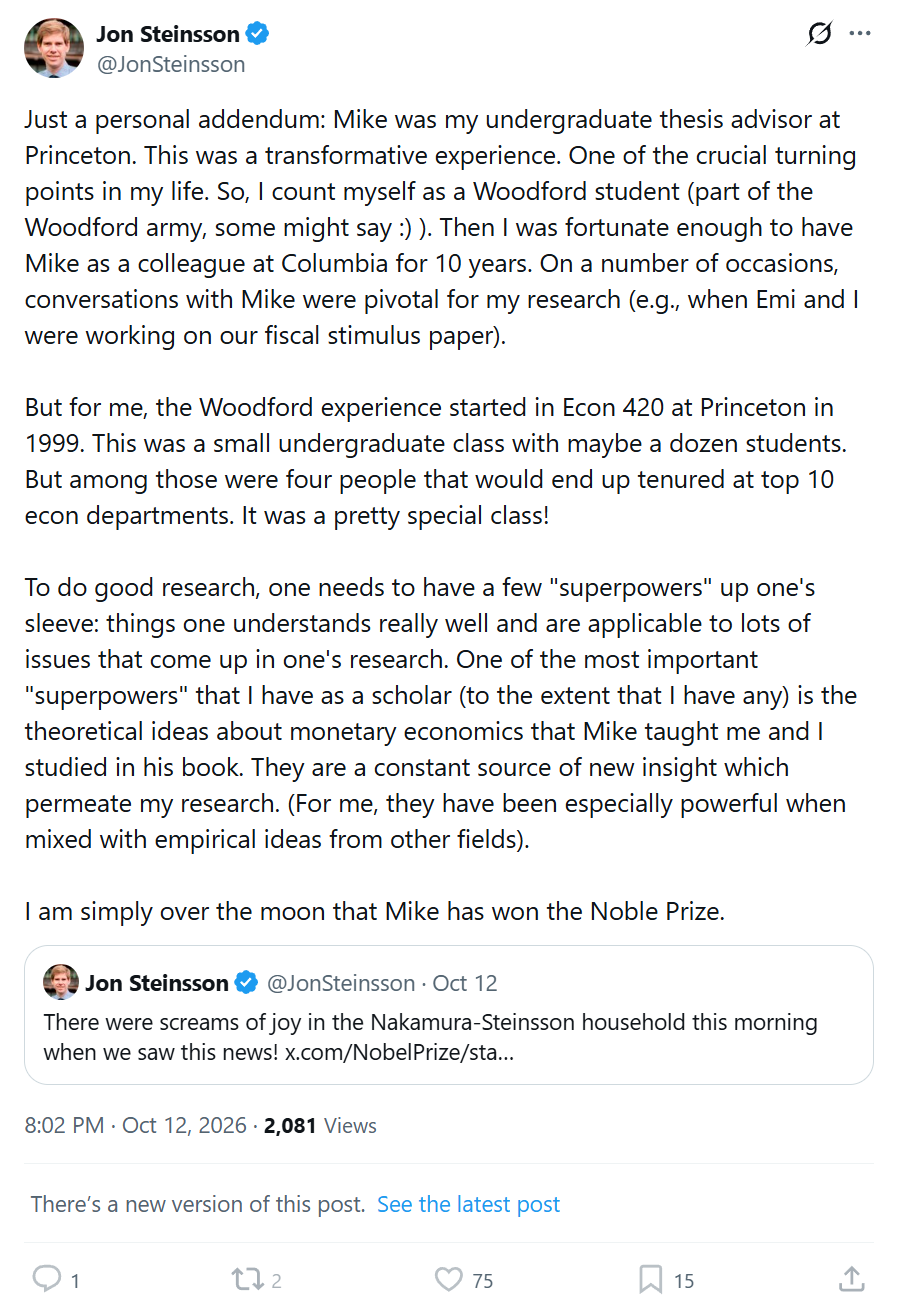Viewport: 898px width, 1313px height.
Task: Click the Grok slash-circle icon at top
Action: pos(818,34)
